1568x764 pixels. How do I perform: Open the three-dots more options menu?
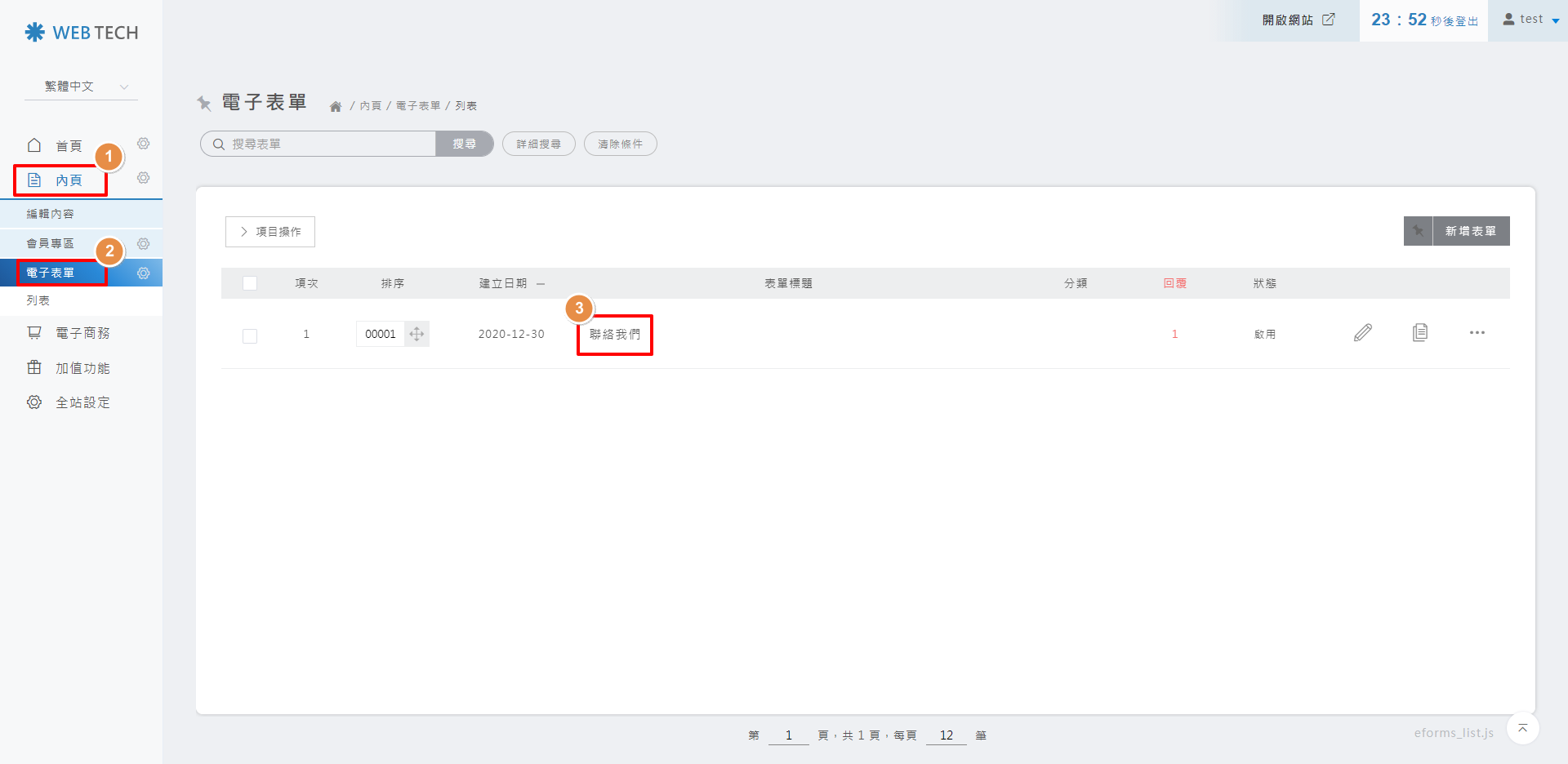point(1477,333)
